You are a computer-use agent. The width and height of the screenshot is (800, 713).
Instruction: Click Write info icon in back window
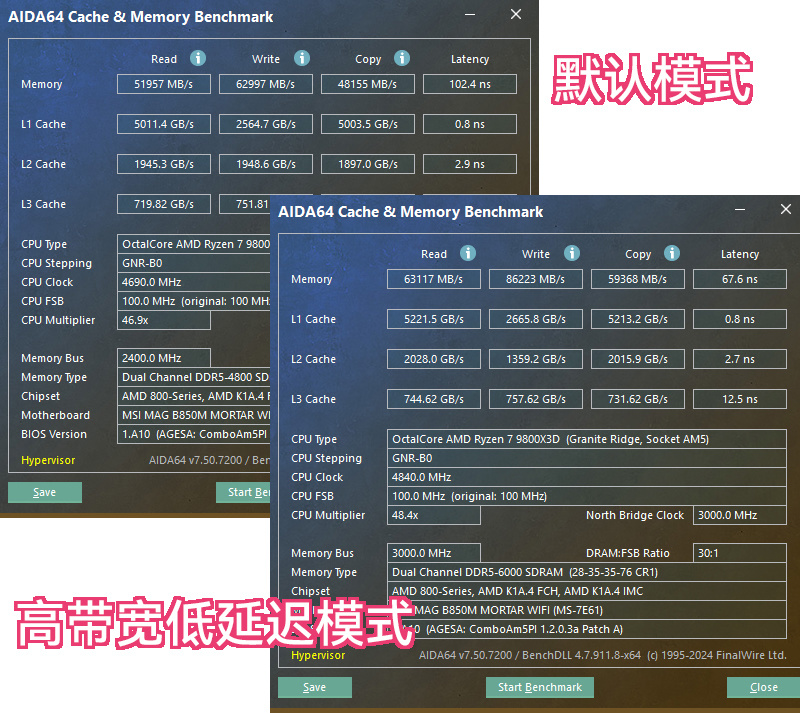(302, 58)
